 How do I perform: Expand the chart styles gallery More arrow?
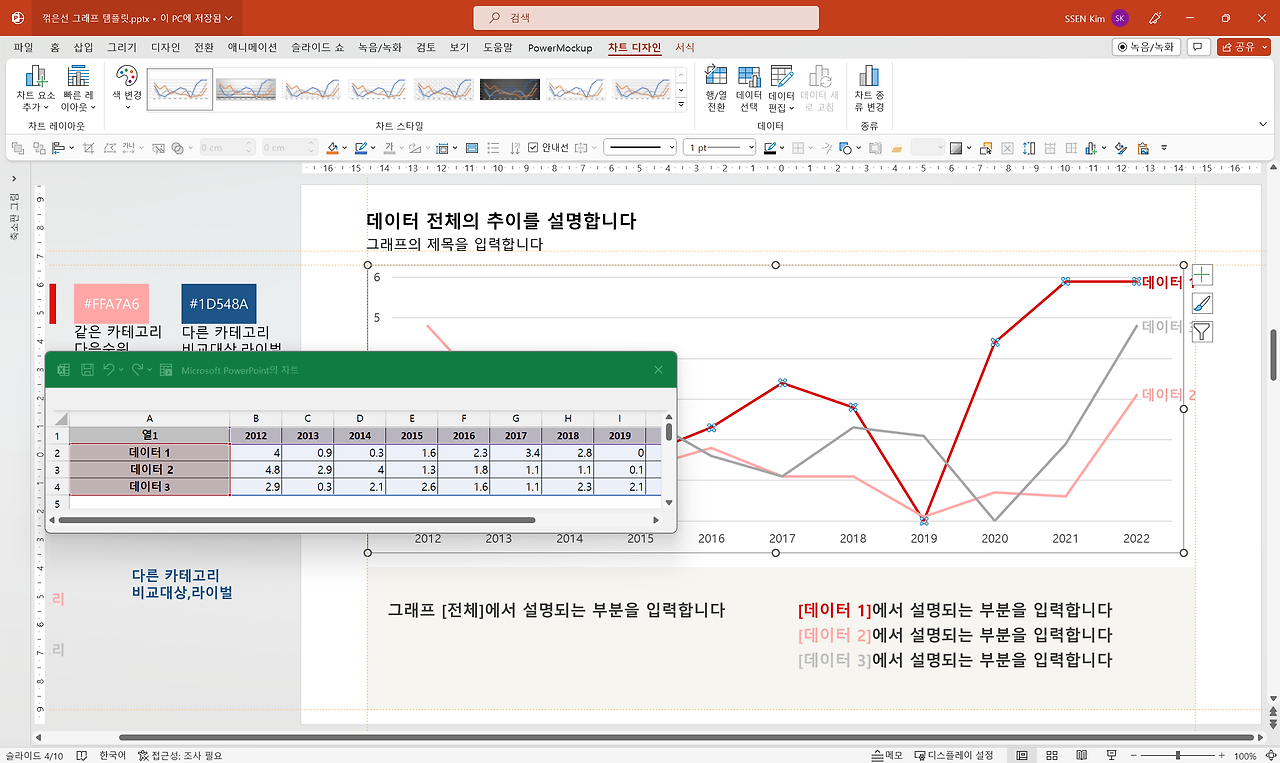[681, 104]
